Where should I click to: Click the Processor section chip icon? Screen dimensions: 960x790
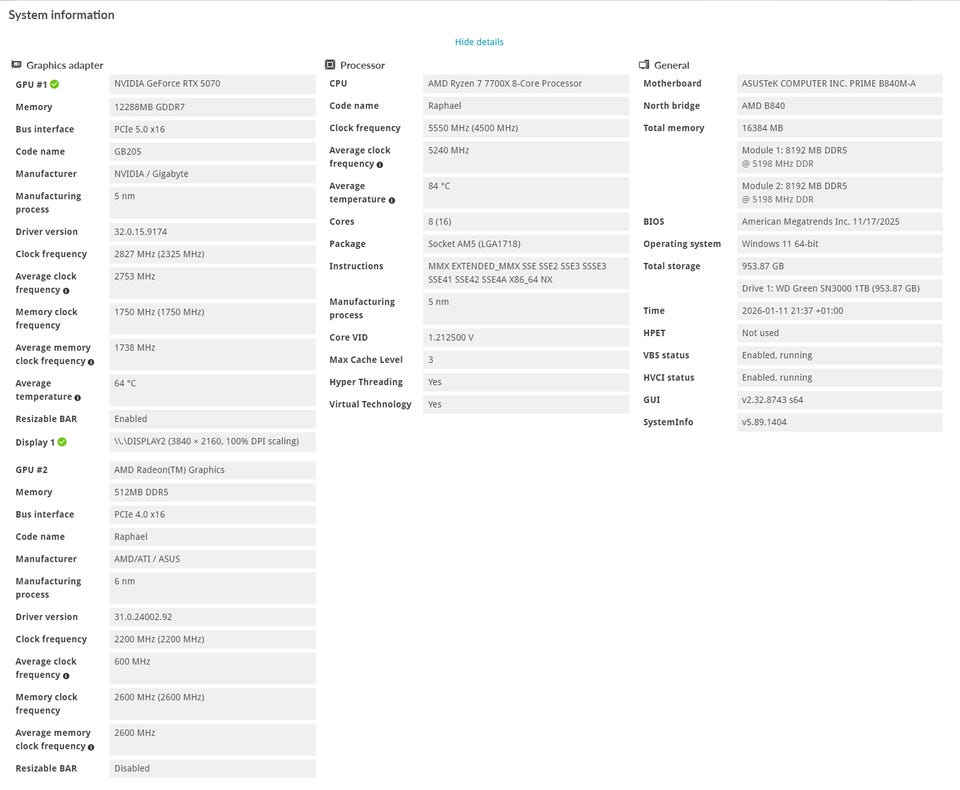tap(330, 64)
